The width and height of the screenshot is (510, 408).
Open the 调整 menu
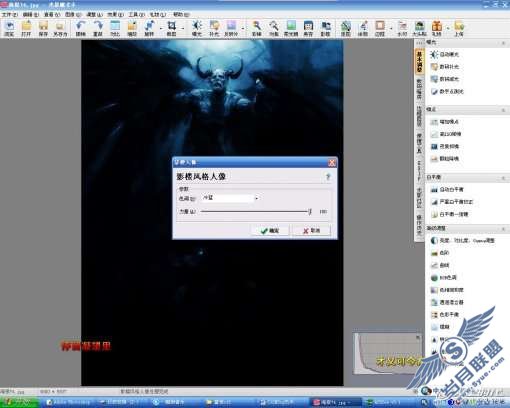point(94,15)
